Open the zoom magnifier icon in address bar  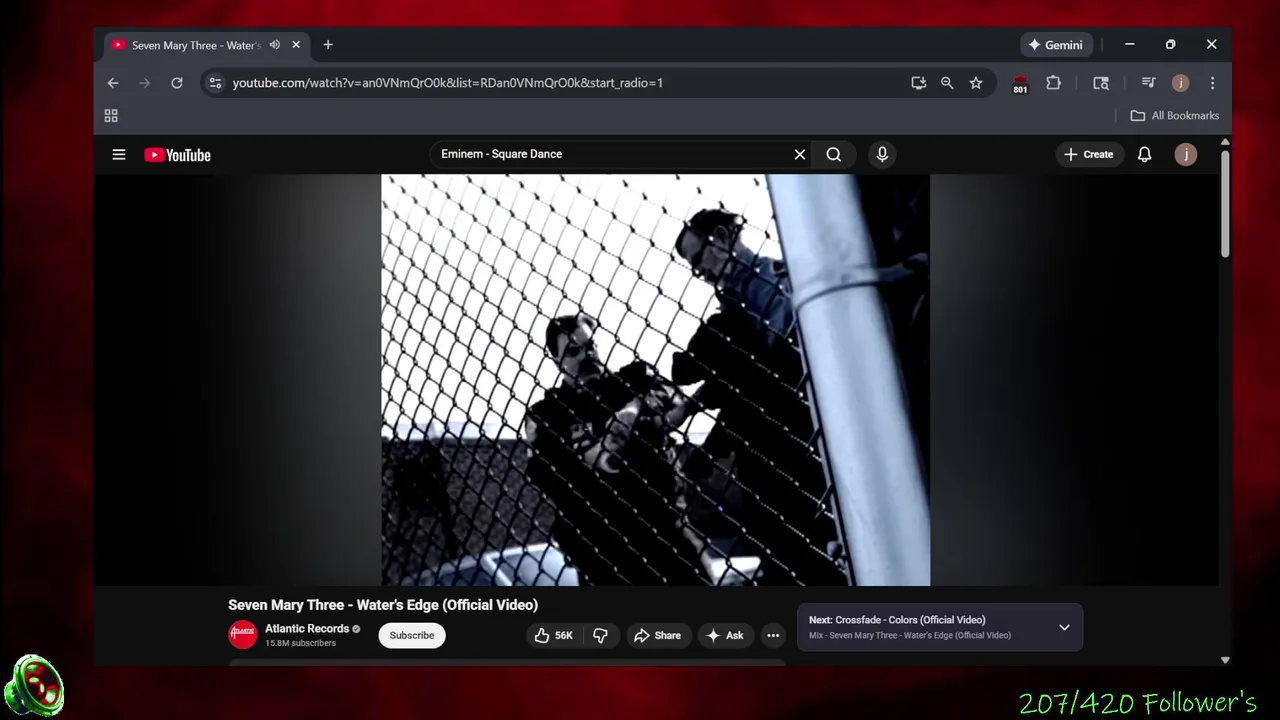click(x=947, y=83)
